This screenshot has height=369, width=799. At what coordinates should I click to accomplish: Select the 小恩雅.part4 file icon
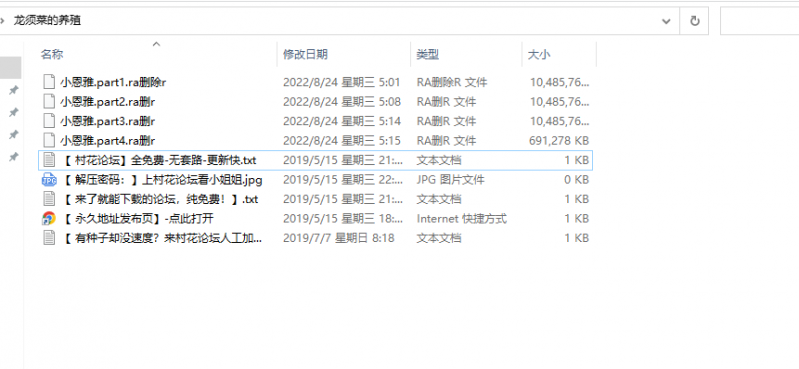(x=49, y=140)
